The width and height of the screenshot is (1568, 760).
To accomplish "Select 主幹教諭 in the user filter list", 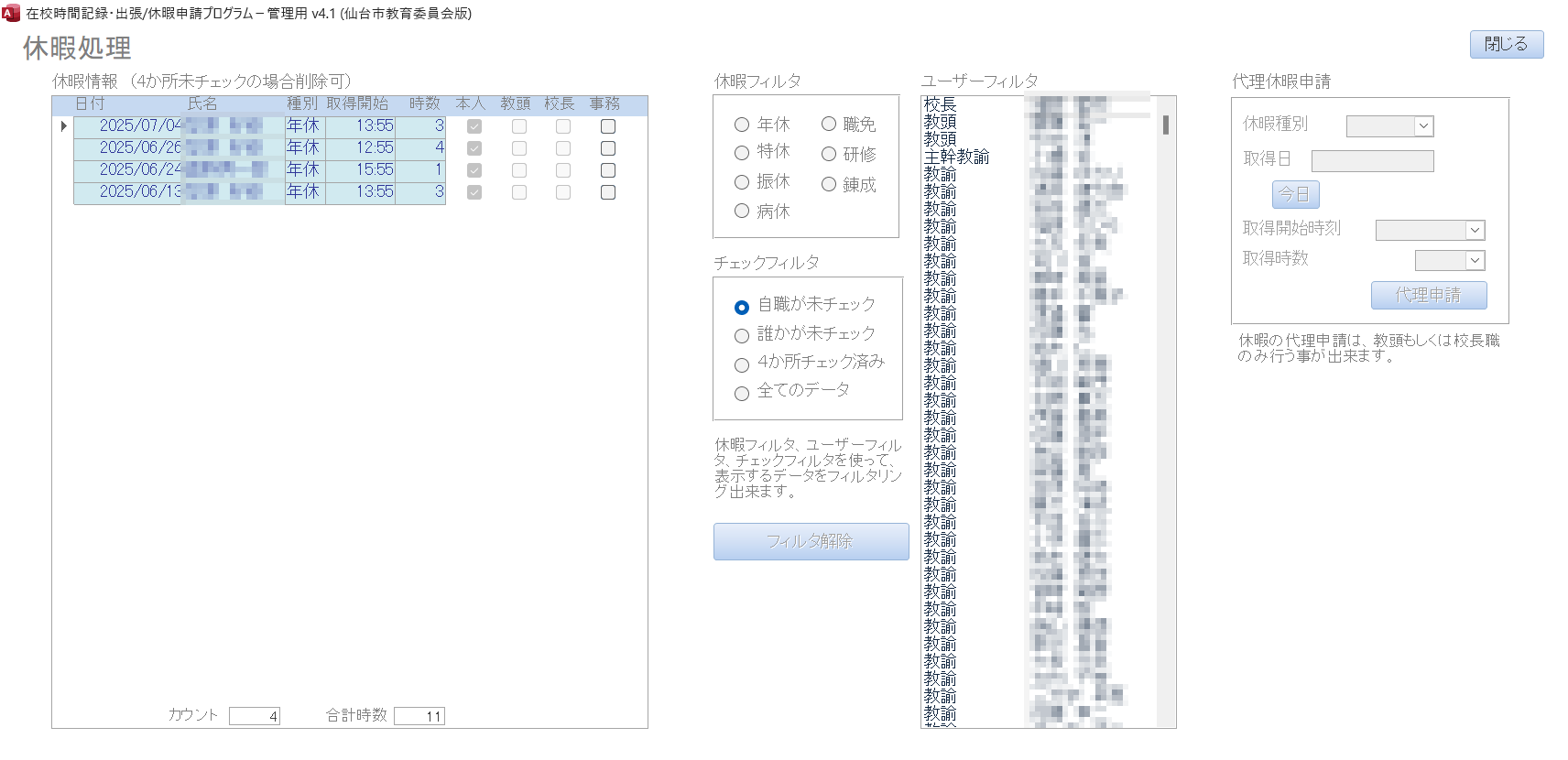I will point(956,157).
